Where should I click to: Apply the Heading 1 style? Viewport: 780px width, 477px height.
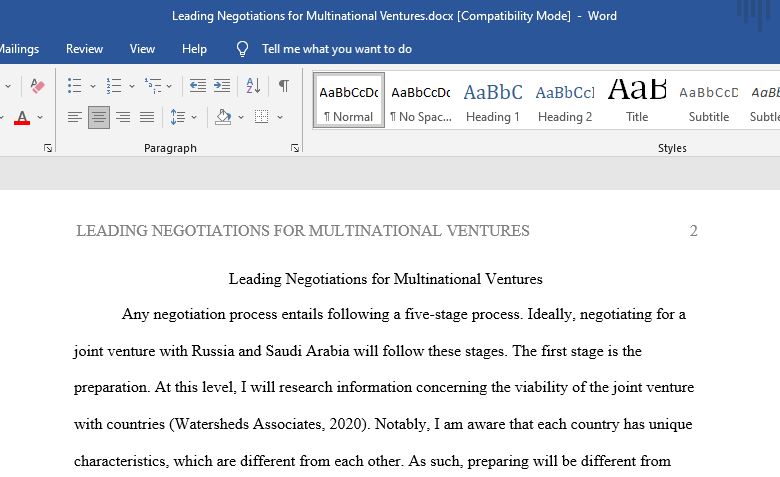pyautogui.click(x=493, y=100)
